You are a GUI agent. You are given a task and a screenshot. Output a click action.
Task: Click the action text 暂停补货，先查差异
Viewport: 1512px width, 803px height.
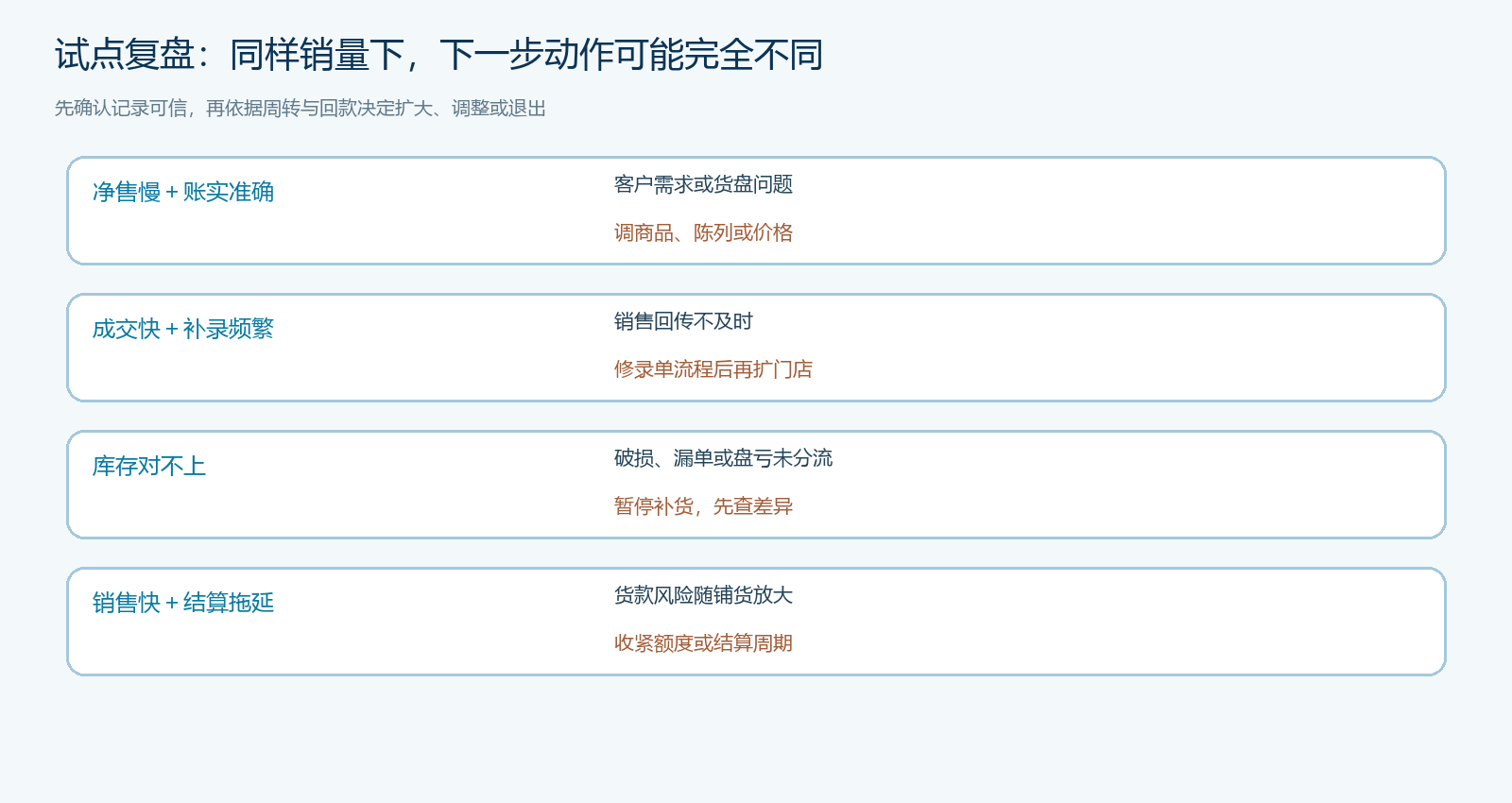[703, 506]
